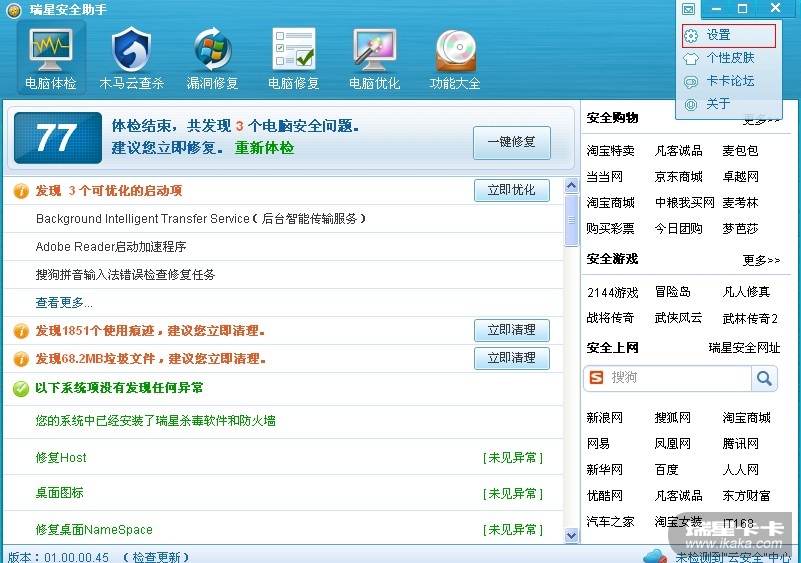The width and height of the screenshot is (801, 563).
Task: Select 修复桌面NameSpace row
Action: (284, 529)
